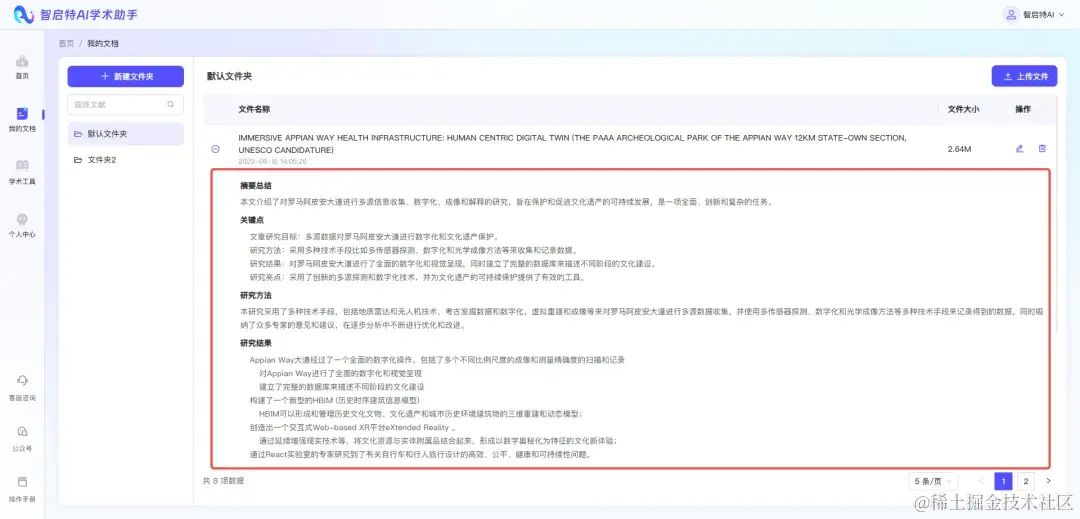The image size is (1080, 519).
Task: Go to the previous page with the arrow
Action: (x=981, y=481)
